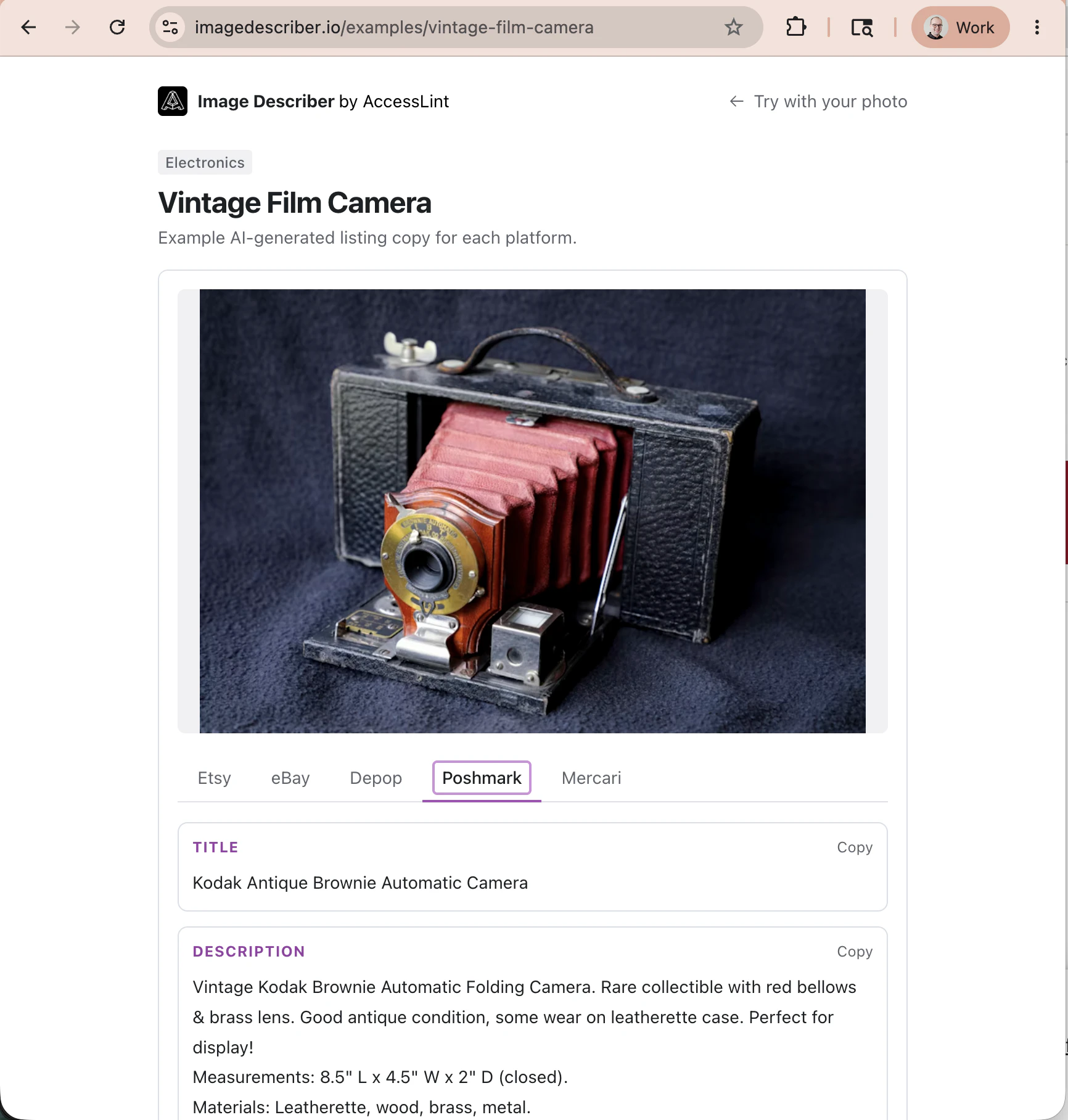Click the AccessLint logo icon
Screen dimensions: 1068x1120
tap(173, 101)
